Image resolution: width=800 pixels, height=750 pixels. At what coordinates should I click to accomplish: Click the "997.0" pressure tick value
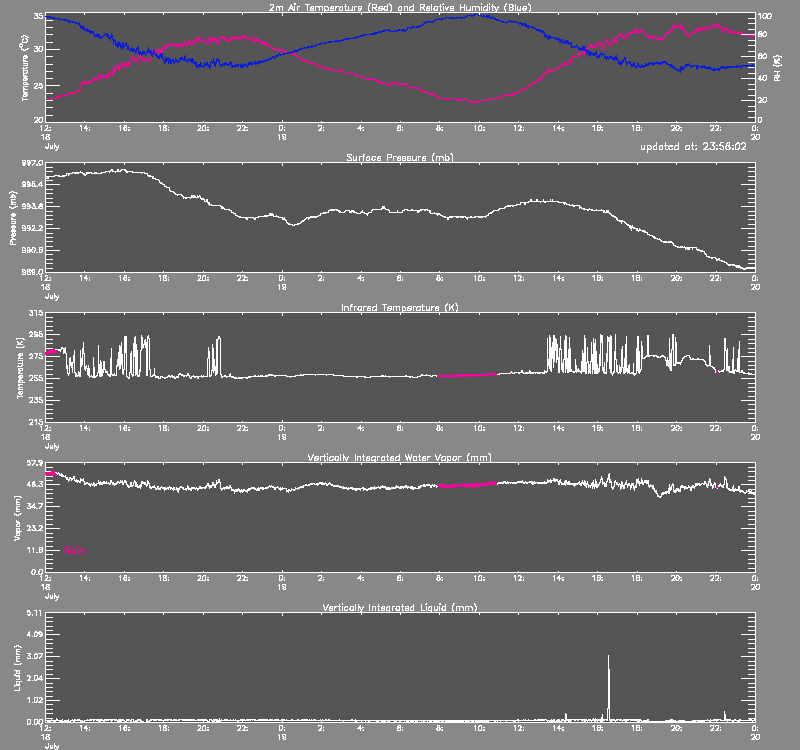pyautogui.click(x=33, y=163)
